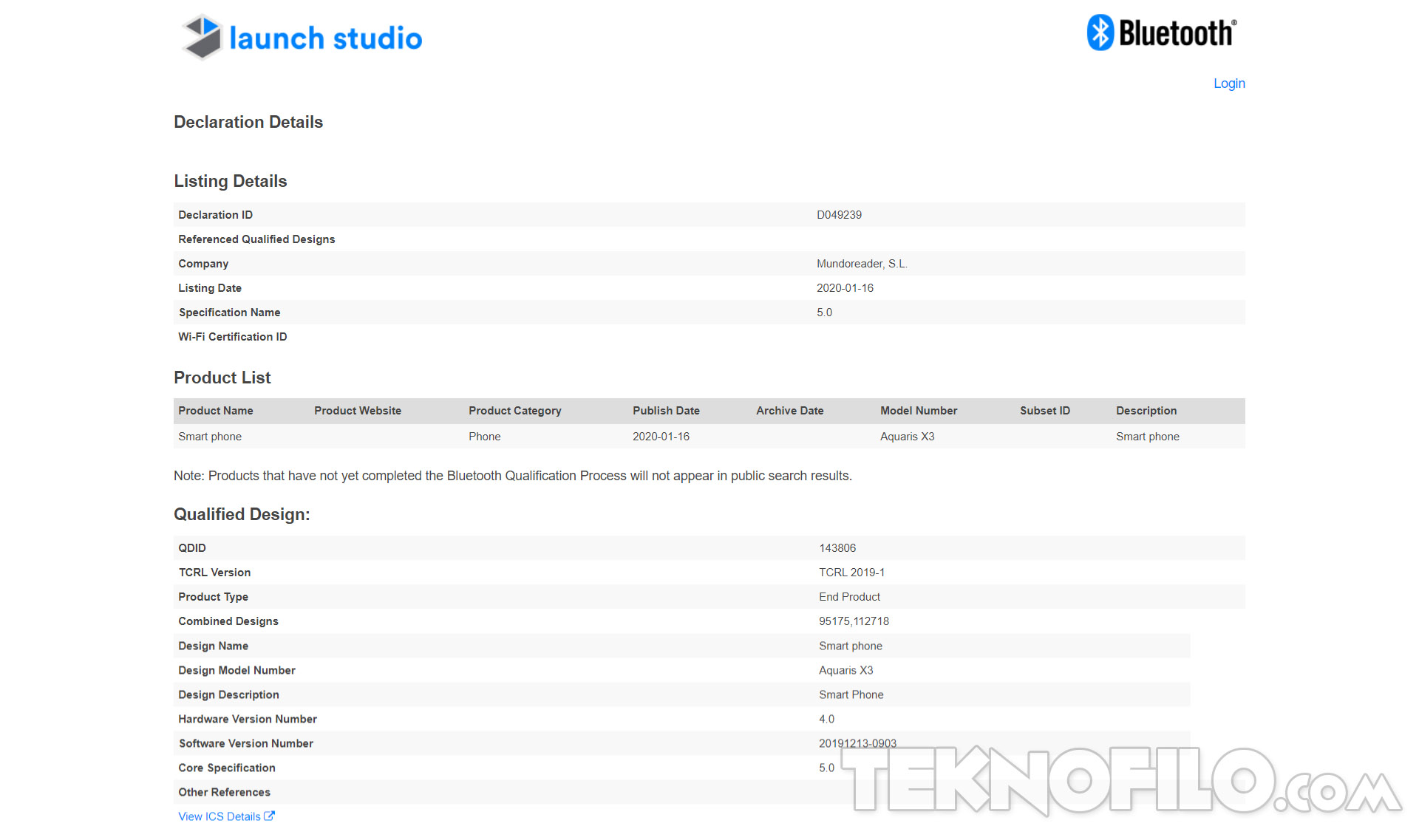Click Specification Name value 5.0

[824, 313]
